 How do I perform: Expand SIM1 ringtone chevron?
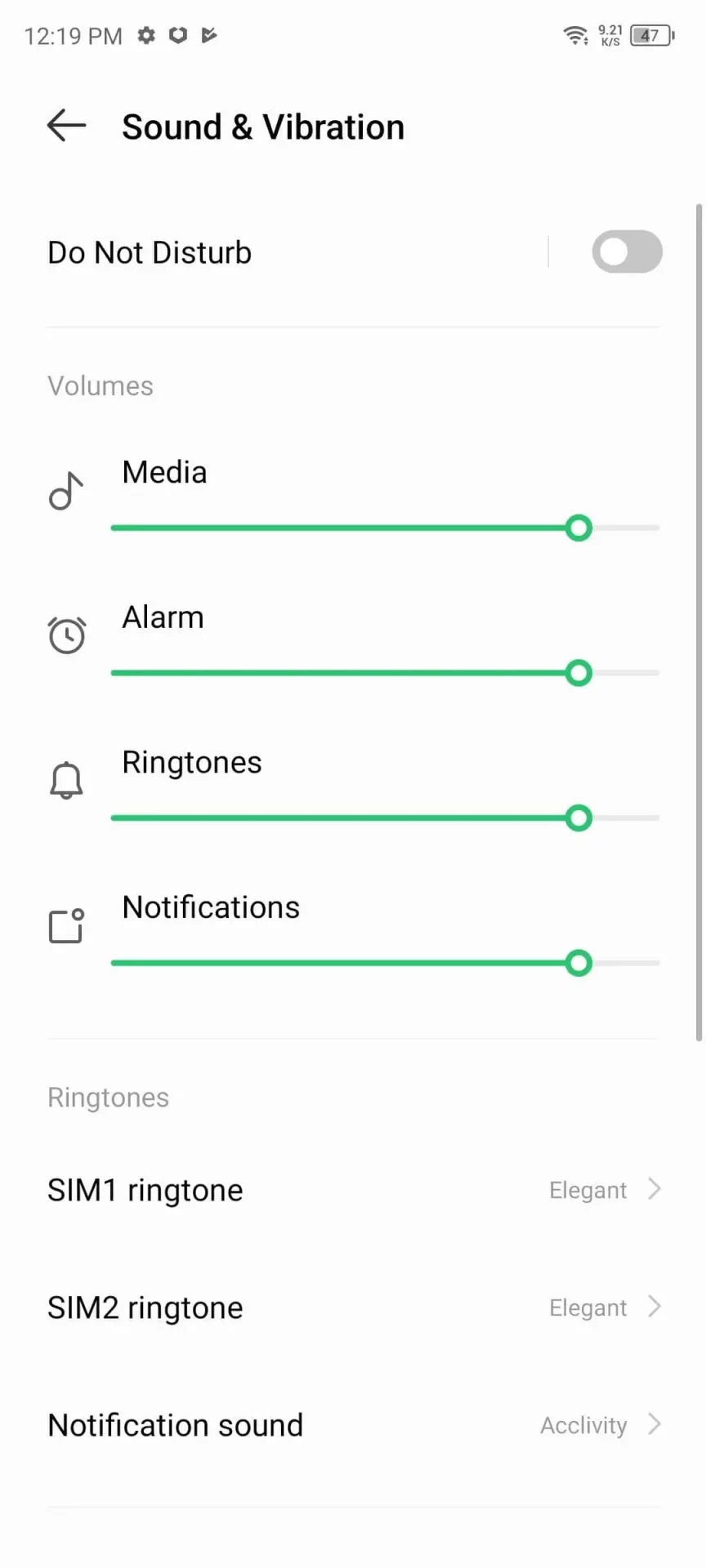pos(654,1189)
